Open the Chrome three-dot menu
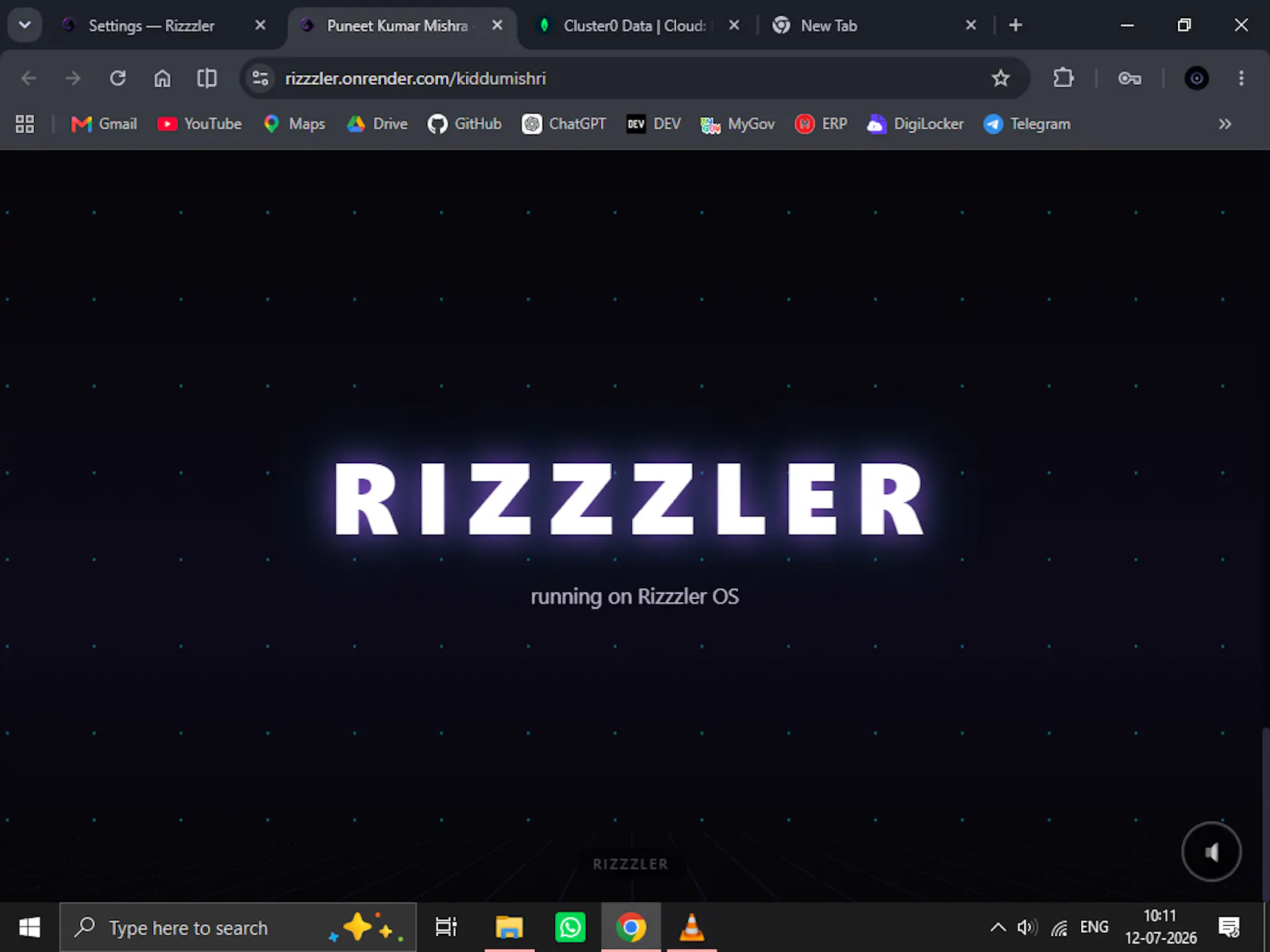Viewport: 1270px width, 952px height. click(x=1241, y=79)
